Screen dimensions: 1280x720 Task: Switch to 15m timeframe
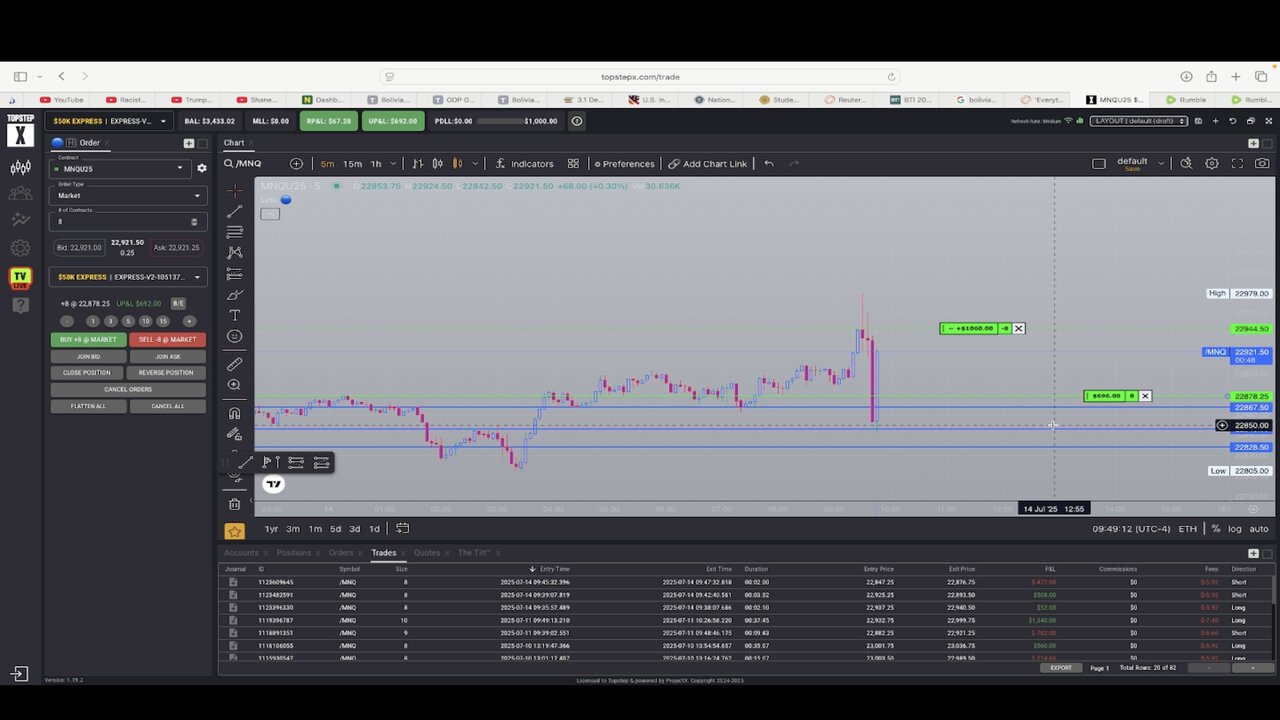click(x=352, y=163)
